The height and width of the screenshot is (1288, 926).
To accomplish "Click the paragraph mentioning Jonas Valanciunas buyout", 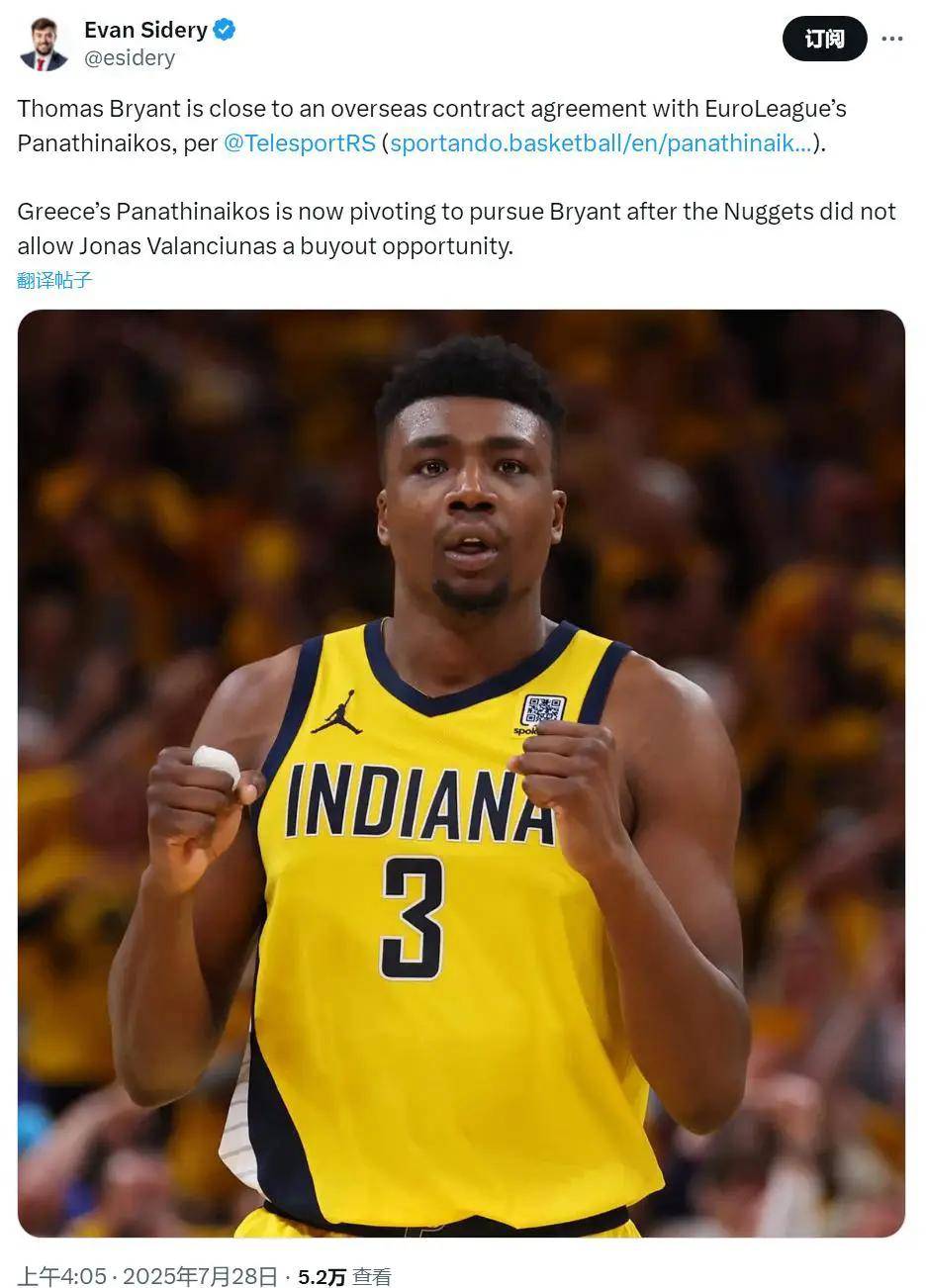I will (457, 229).
